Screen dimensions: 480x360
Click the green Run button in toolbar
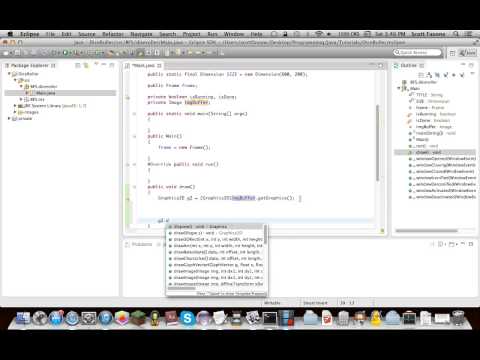tap(65, 53)
